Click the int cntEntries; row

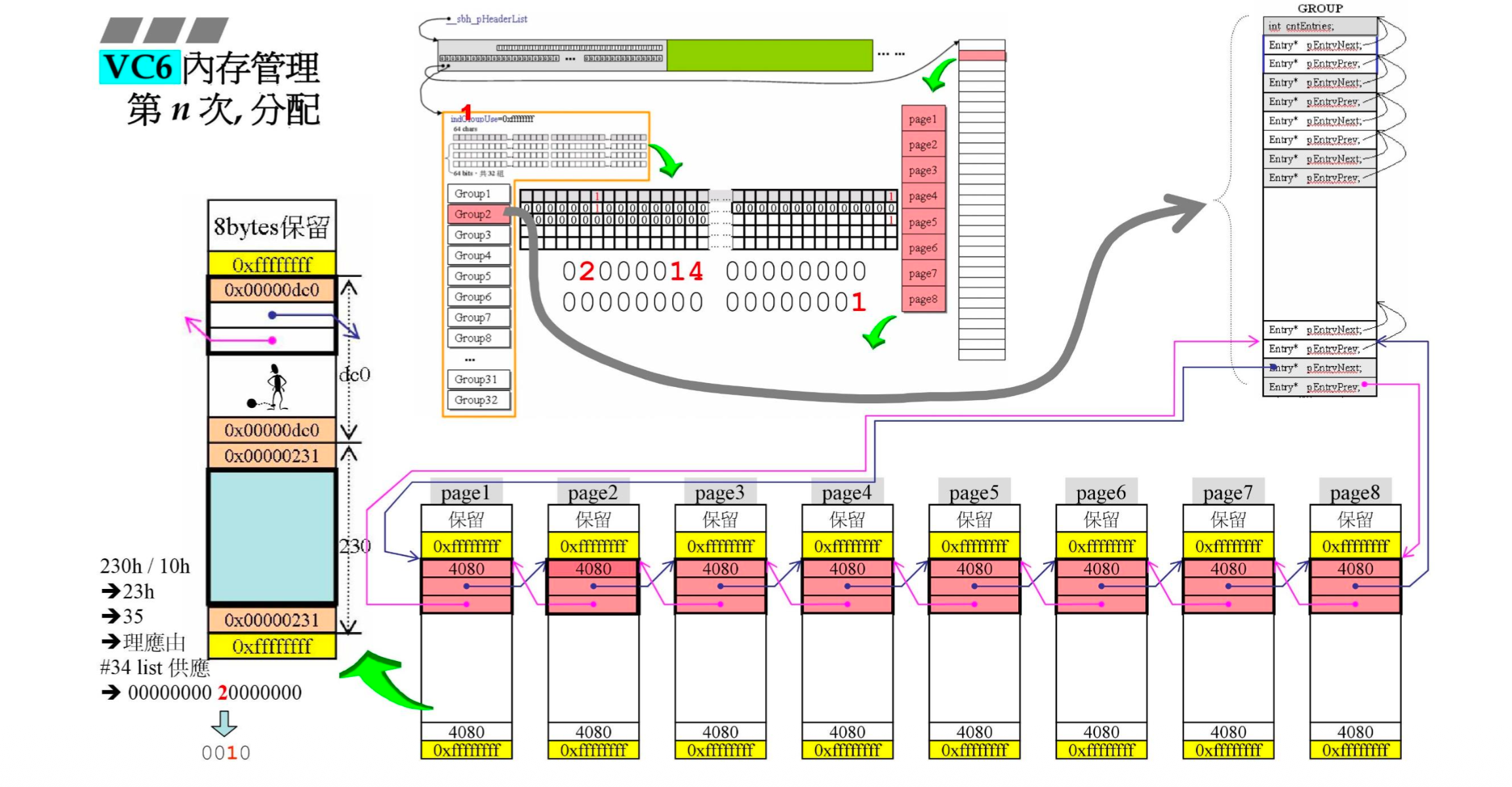coord(1320,26)
